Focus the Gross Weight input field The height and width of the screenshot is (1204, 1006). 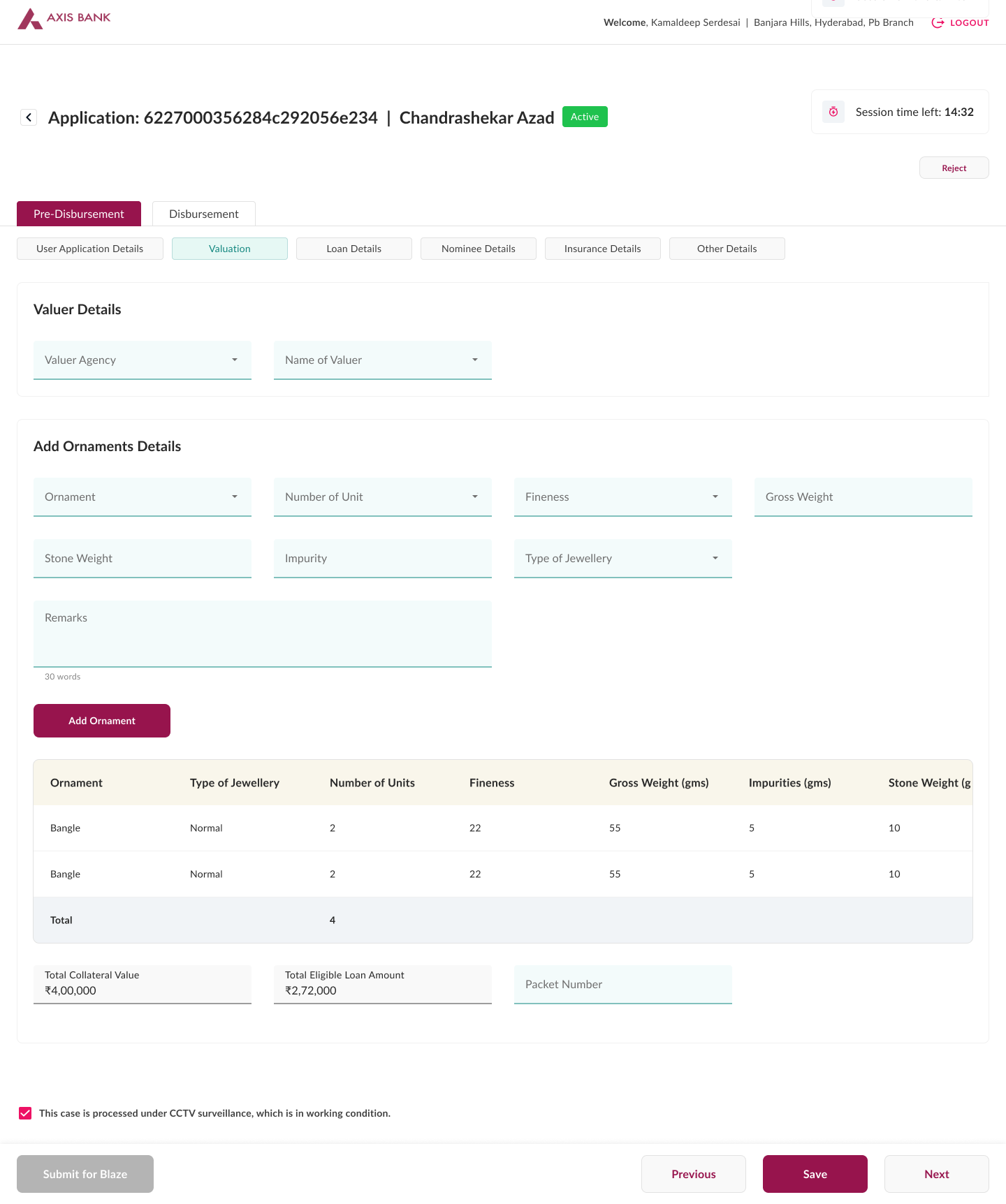point(863,497)
